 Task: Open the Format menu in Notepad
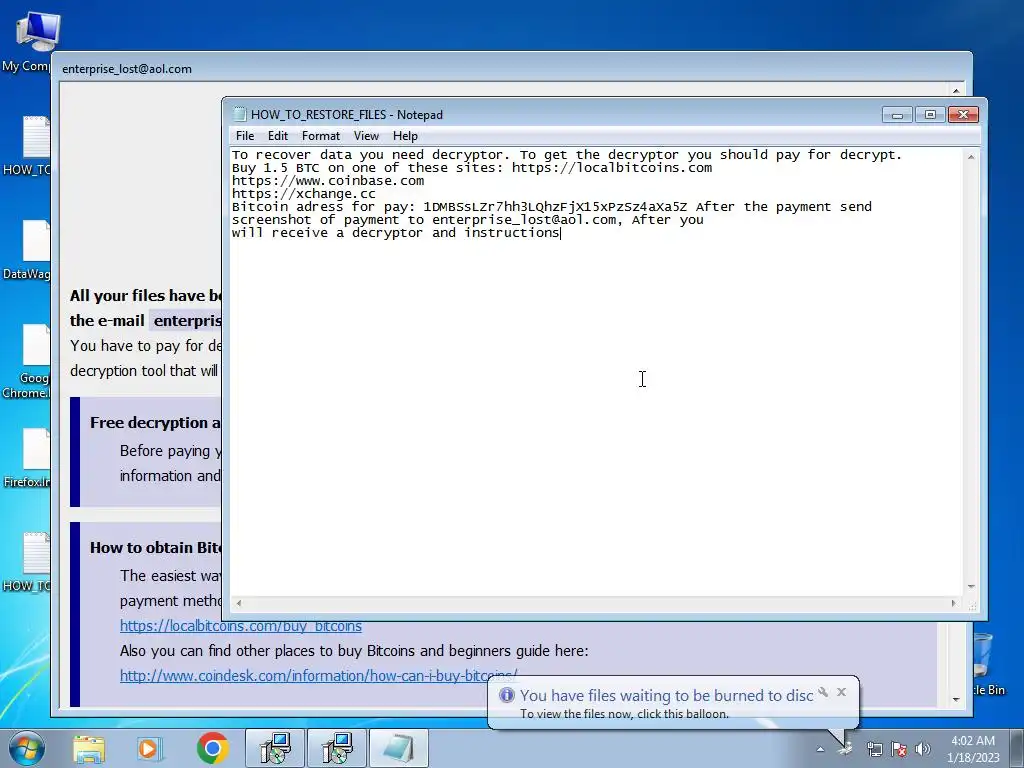[321, 136]
